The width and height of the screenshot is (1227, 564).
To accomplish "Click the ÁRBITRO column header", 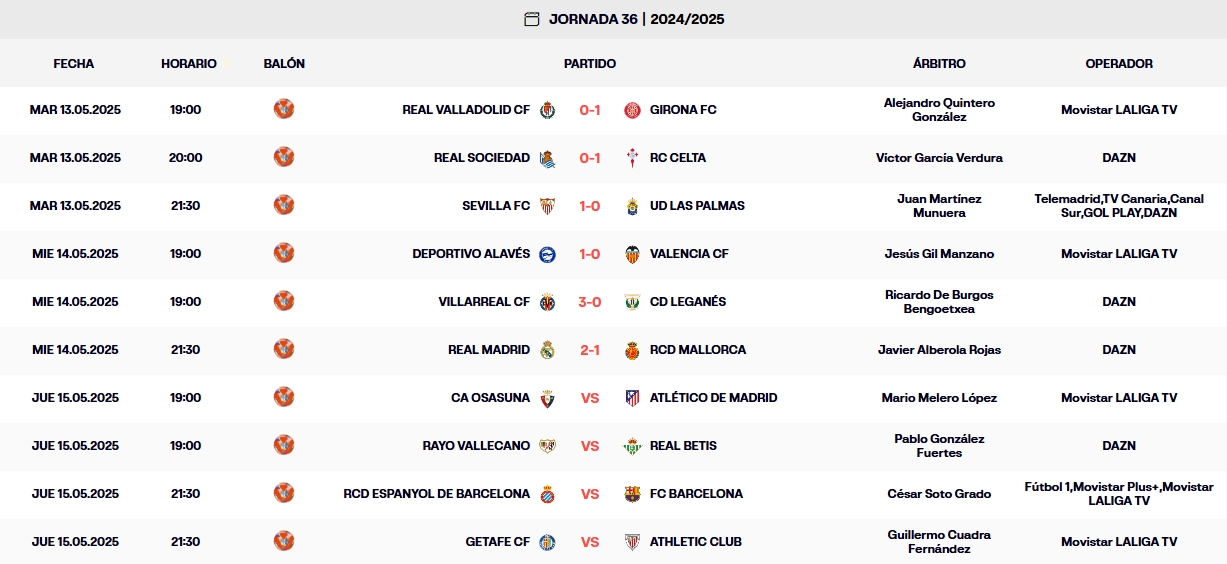I will coord(939,63).
